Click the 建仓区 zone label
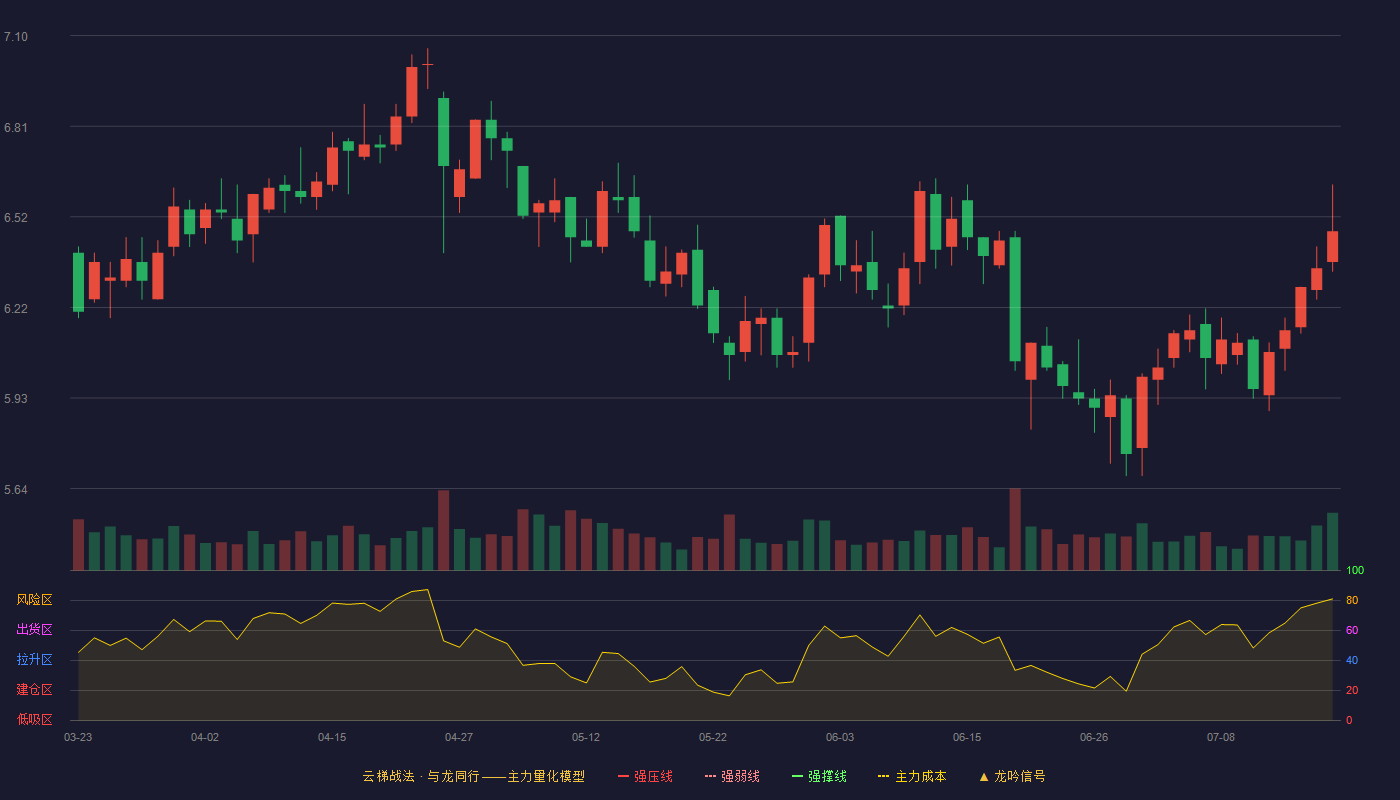This screenshot has width=1400, height=800. click(x=34, y=690)
